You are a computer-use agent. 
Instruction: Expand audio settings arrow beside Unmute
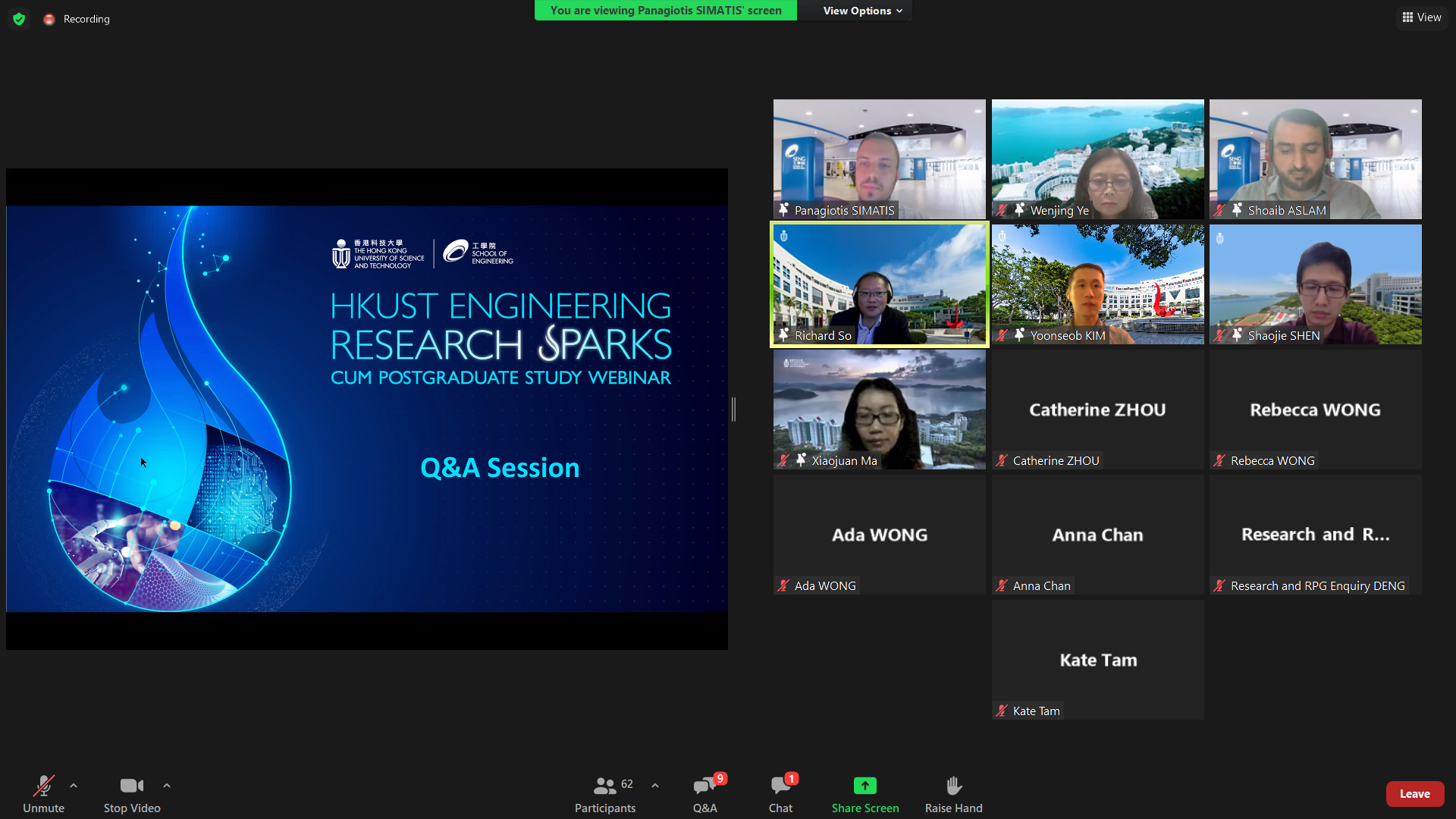pos(74,786)
